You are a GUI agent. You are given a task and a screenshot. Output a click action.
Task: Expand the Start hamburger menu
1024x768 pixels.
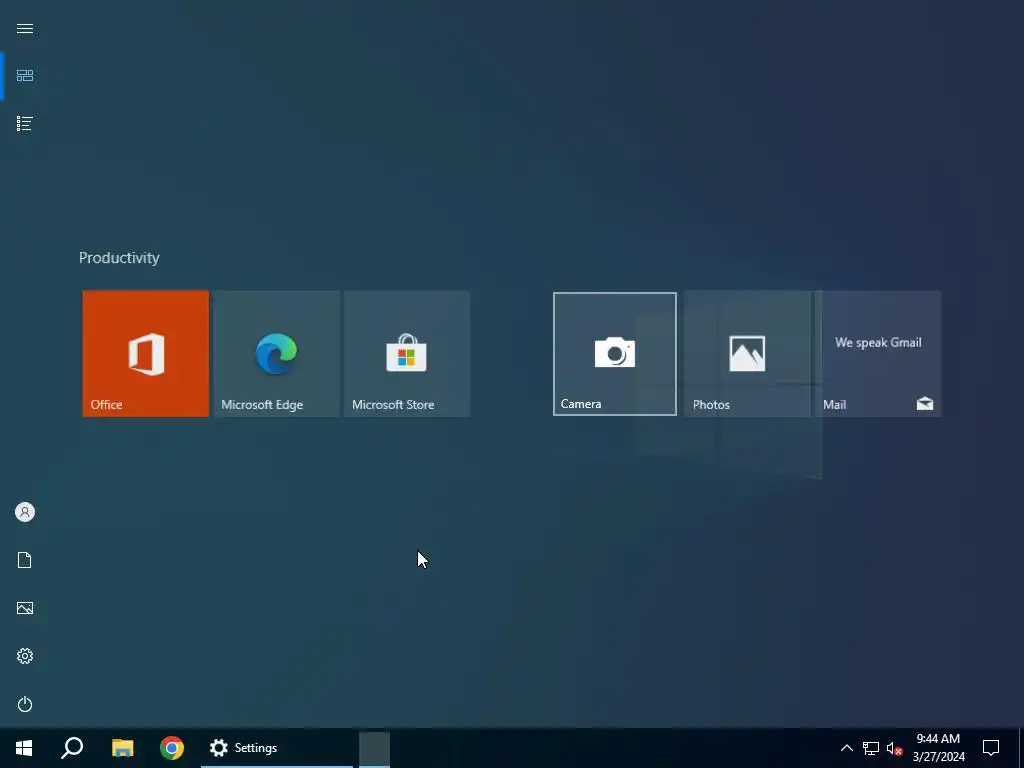pyautogui.click(x=25, y=29)
